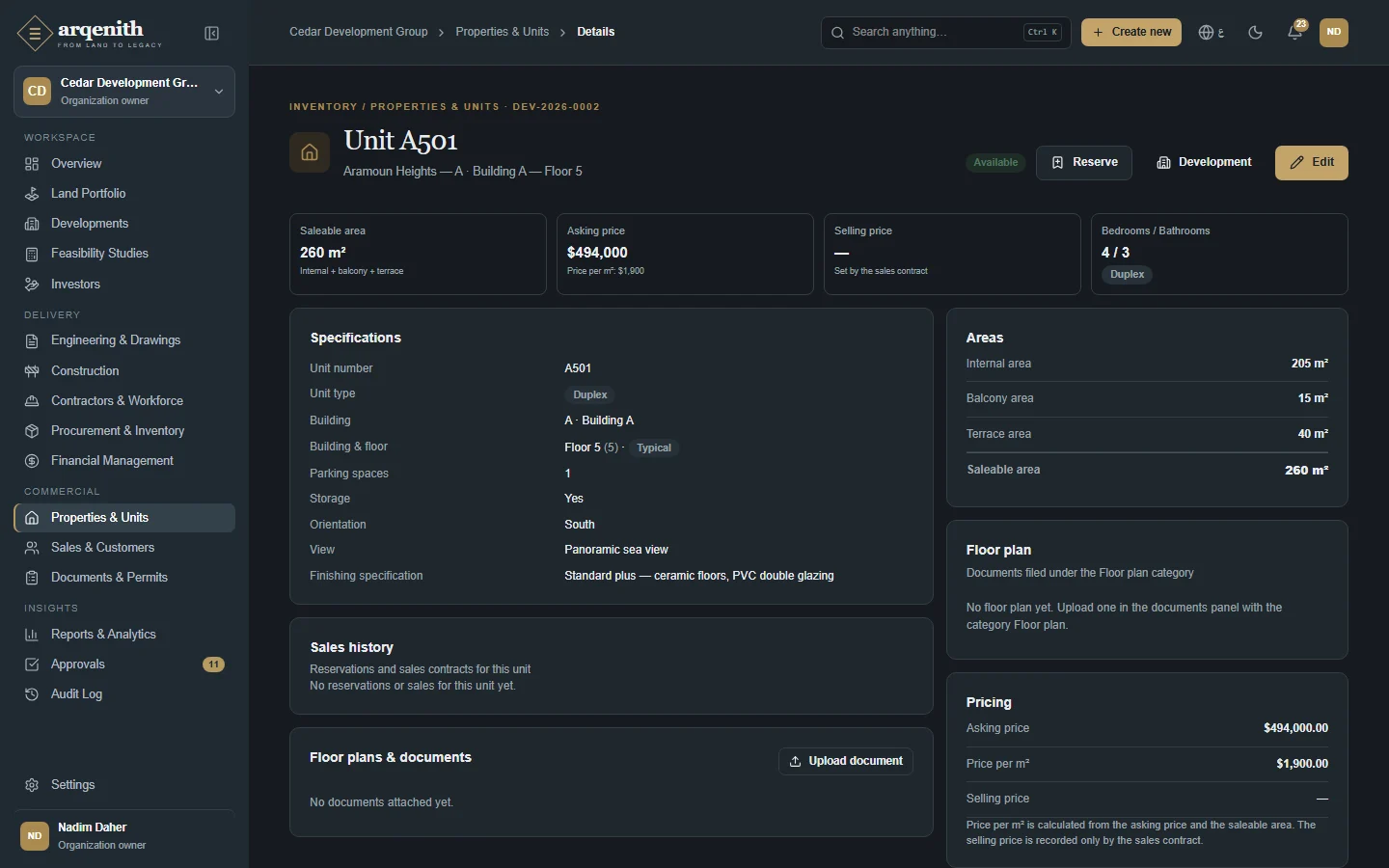Viewport: 1389px width, 868px height.
Task: Click the Typical floor tag
Action: [x=654, y=448]
